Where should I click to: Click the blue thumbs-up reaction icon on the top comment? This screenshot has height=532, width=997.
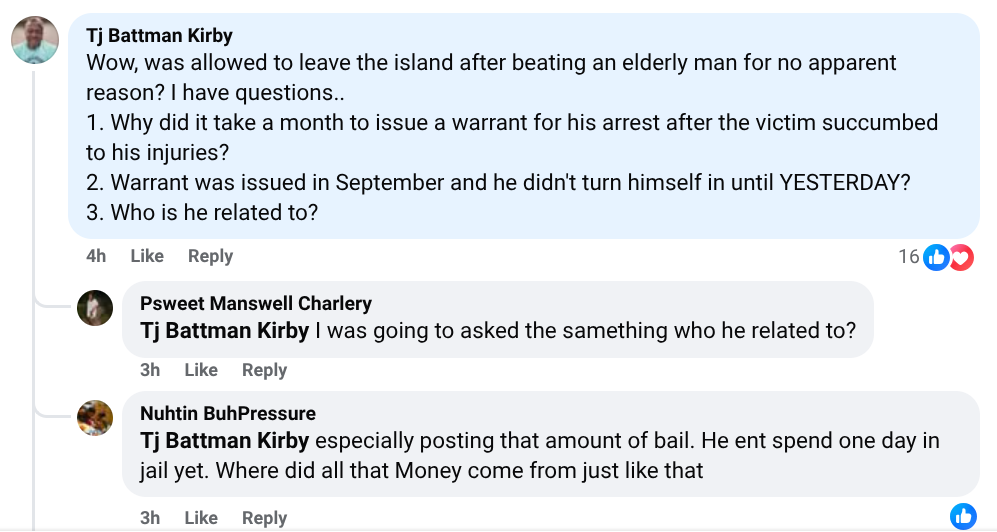(937, 257)
